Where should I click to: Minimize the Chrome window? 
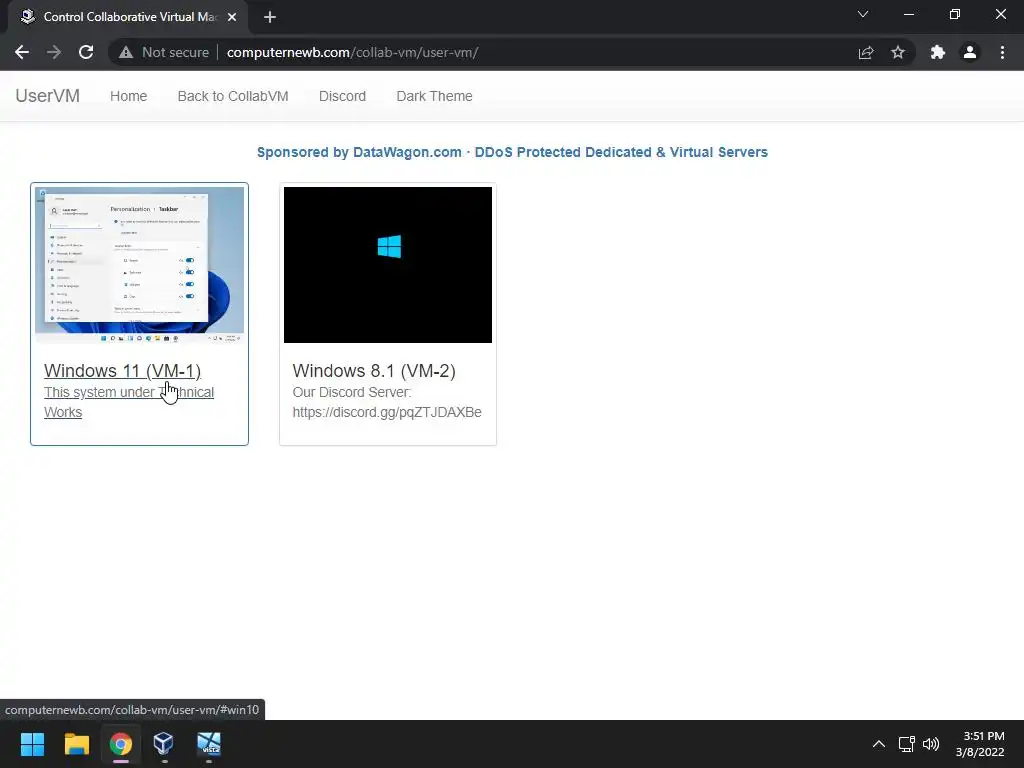coord(909,14)
